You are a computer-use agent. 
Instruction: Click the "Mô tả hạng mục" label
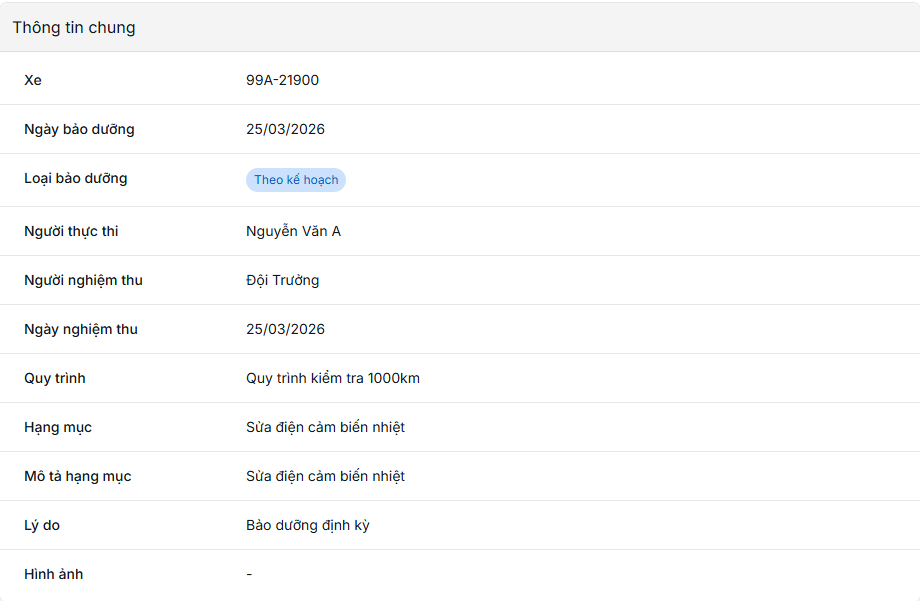click(78, 476)
